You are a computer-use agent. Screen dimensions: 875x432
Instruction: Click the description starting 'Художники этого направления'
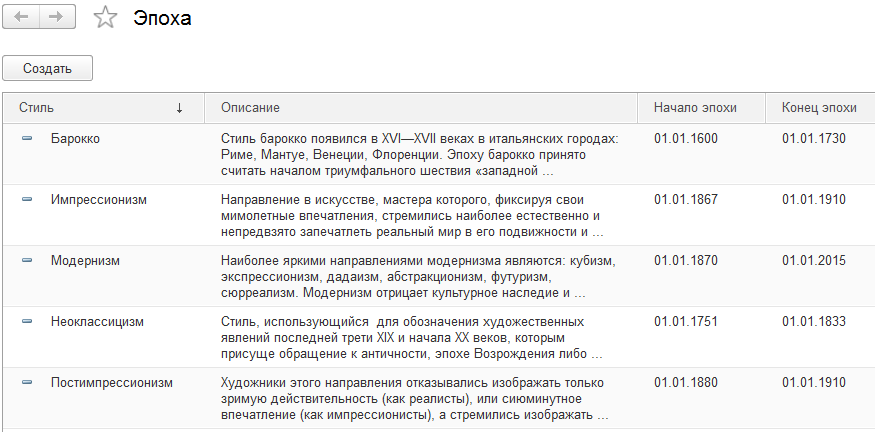pyautogui.click(x=414, y=399)
